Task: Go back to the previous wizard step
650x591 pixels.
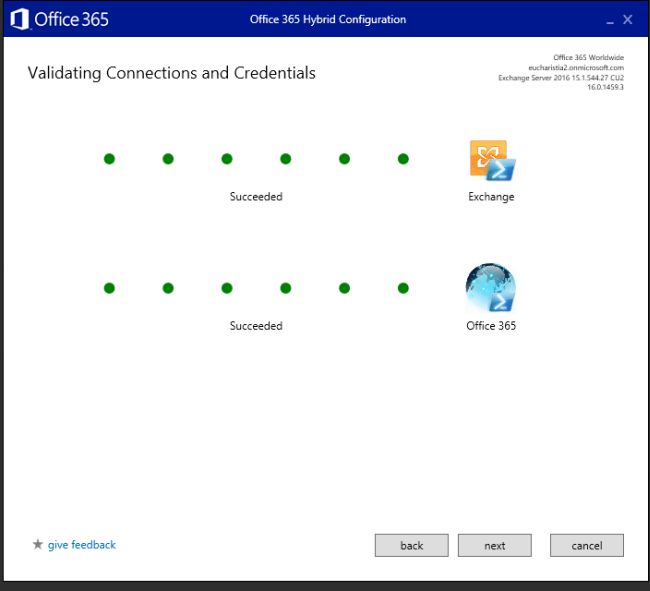Action: 412,545
